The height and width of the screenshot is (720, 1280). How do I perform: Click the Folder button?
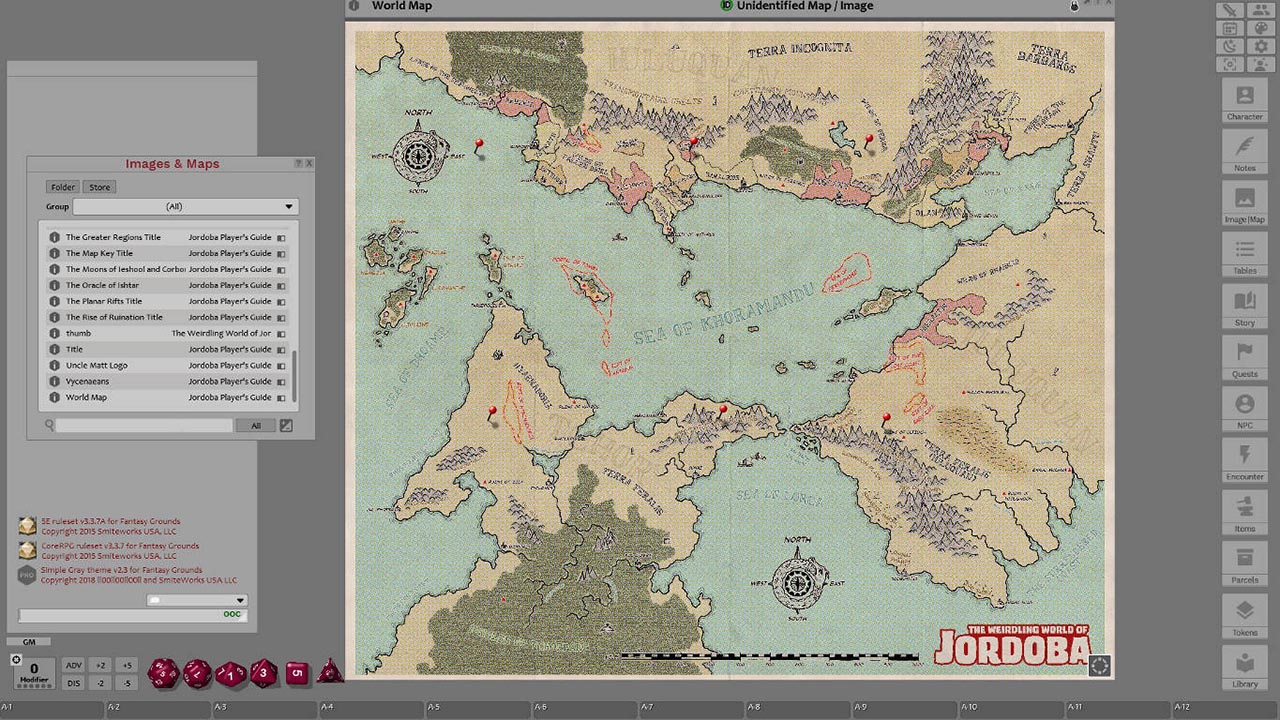pos(63,187)
